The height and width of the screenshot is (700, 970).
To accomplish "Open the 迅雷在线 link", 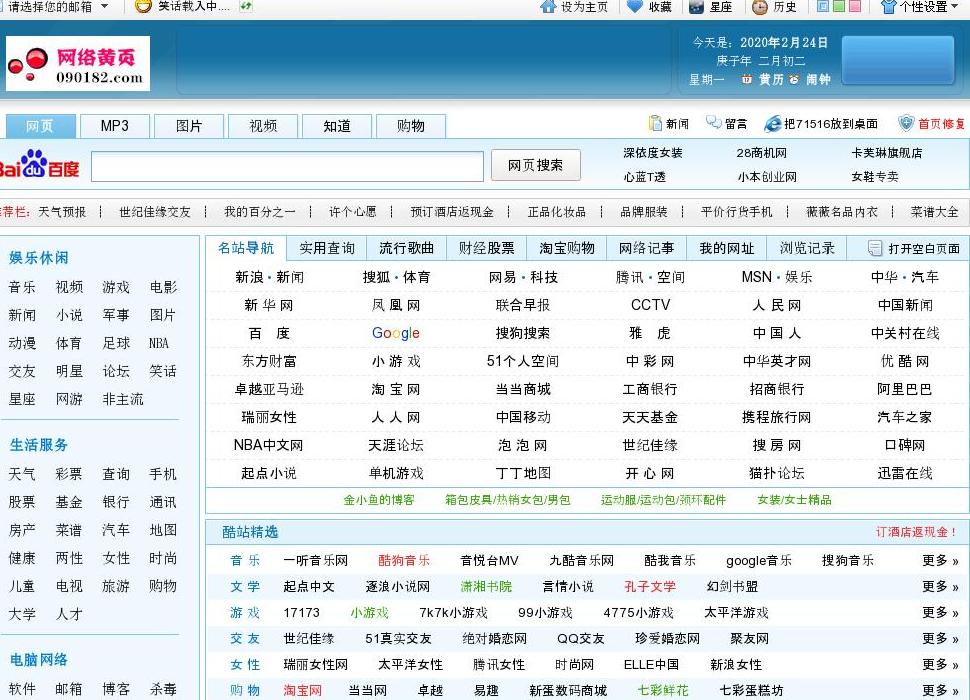I will coord(905,474).
